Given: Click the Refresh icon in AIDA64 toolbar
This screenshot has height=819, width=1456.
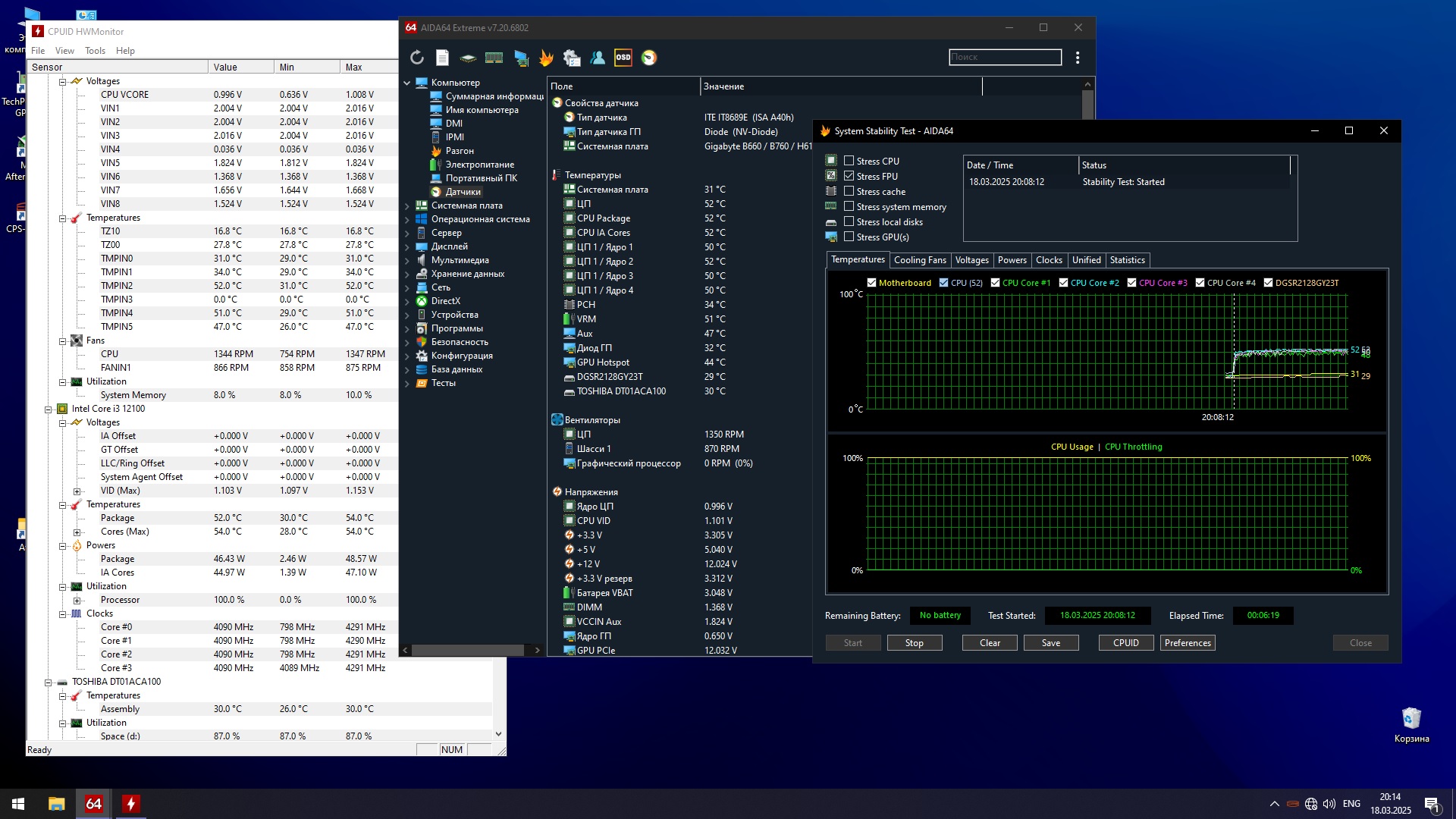Looking at the screenshot, I should pyautogui.click(x=416, y=58).
